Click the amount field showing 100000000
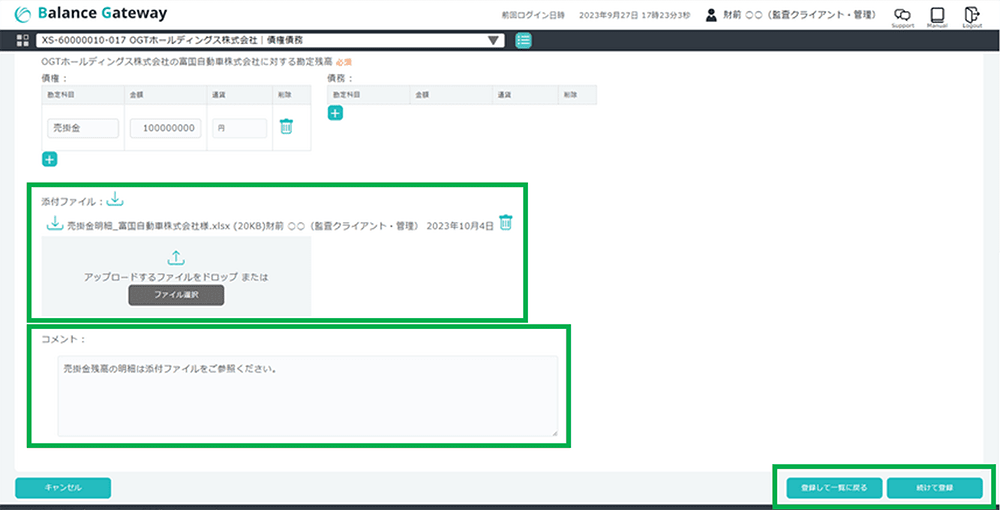Viewport: 1000px width, 510px height. [x=166, y=128]
